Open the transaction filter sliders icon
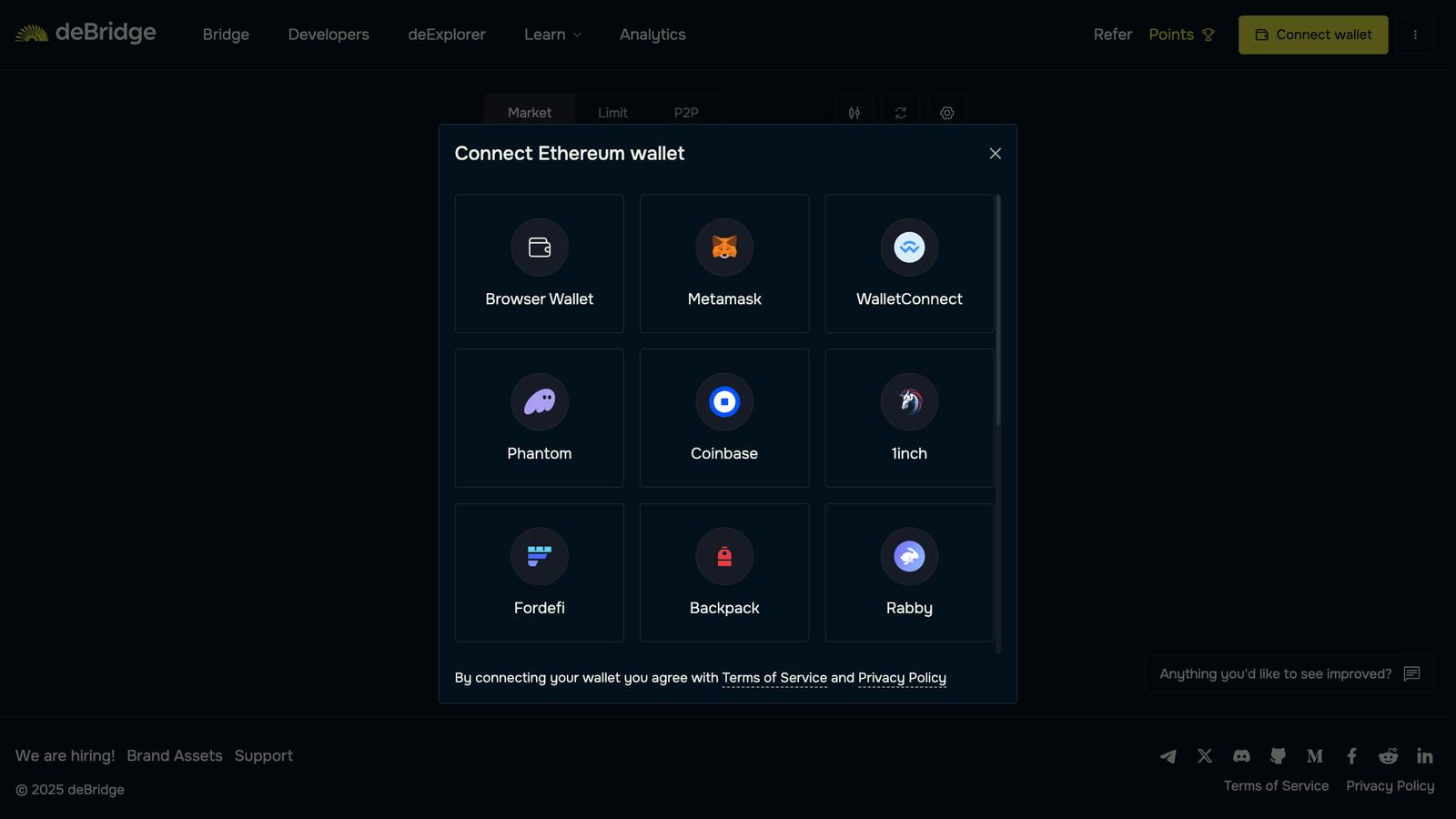This screenshot has height=819, width=1456. coord(854,112)
